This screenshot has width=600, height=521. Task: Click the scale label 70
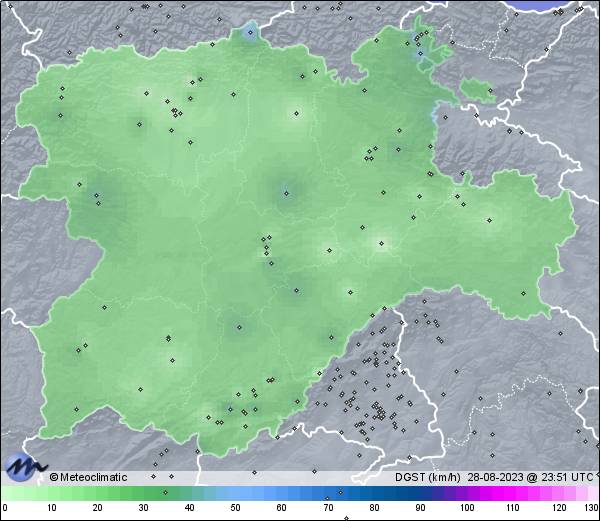point(328,508)
